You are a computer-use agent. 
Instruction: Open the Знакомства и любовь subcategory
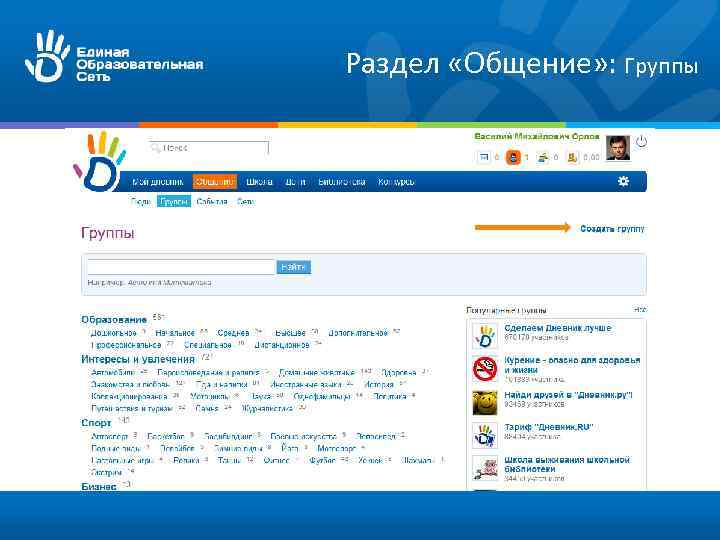click(x=130, y=384)
